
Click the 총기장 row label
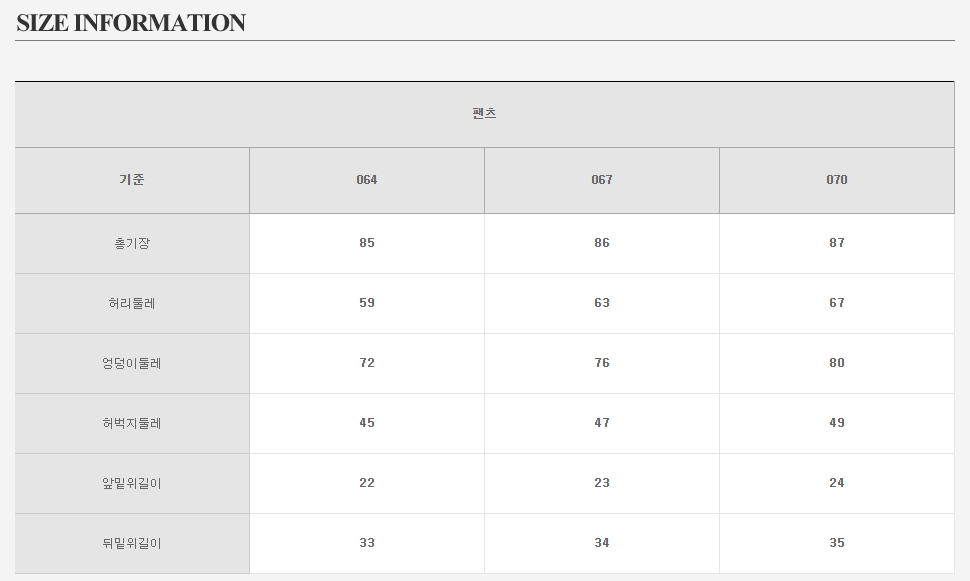tap(132, 243)
